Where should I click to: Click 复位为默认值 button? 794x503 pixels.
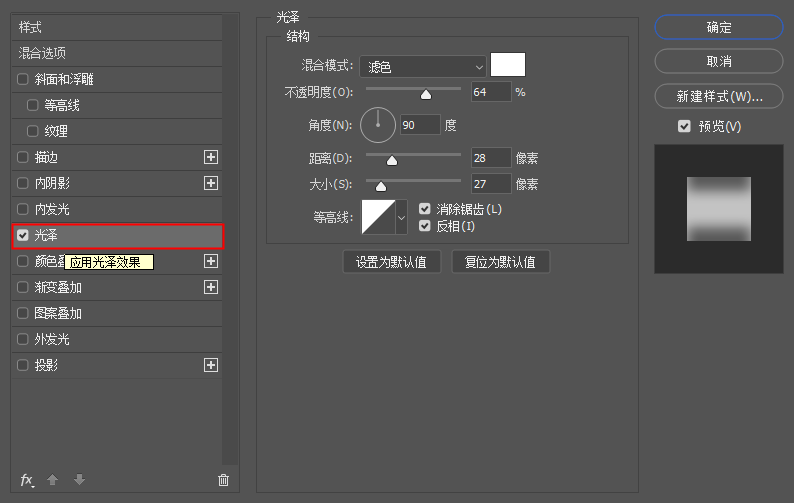pos(500,262)
